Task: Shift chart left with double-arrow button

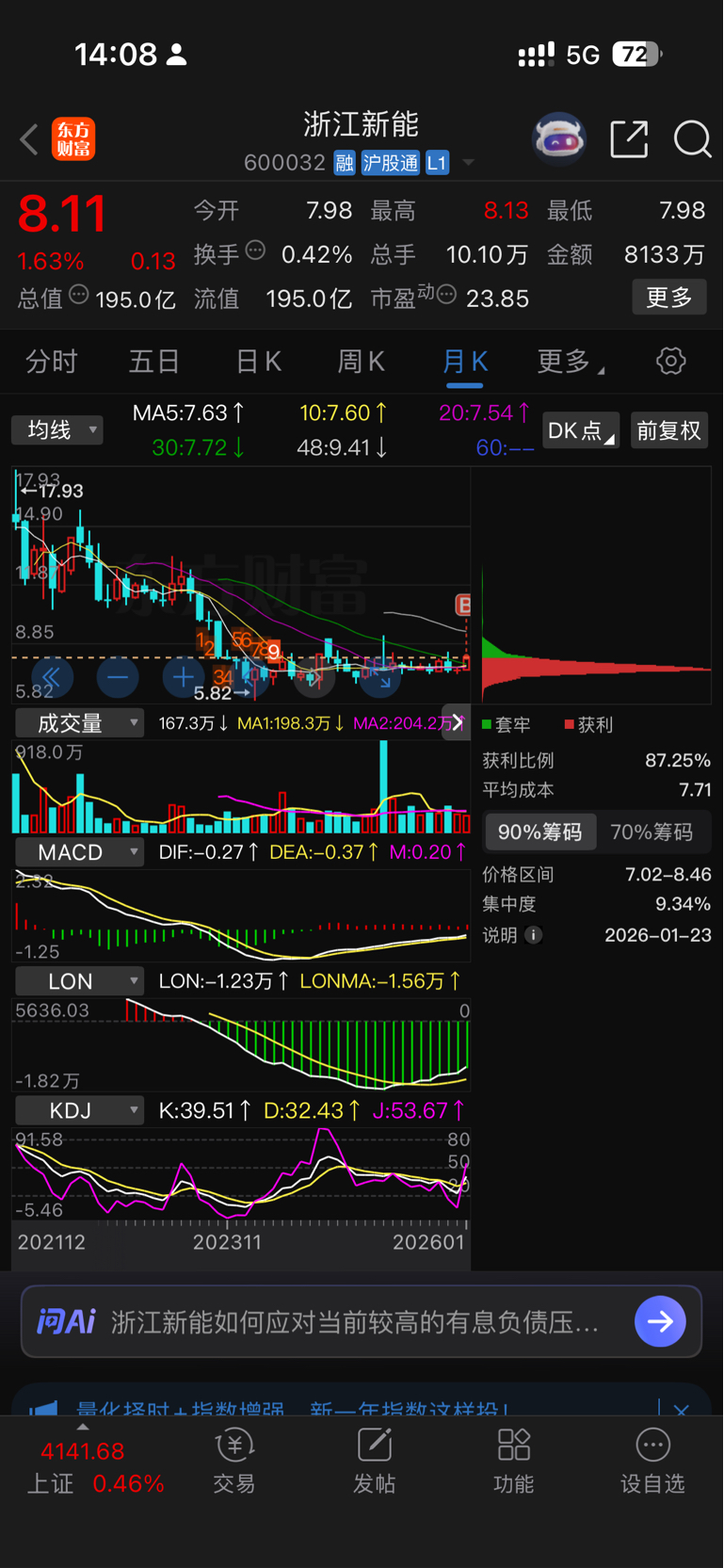Action: (51, 676)
